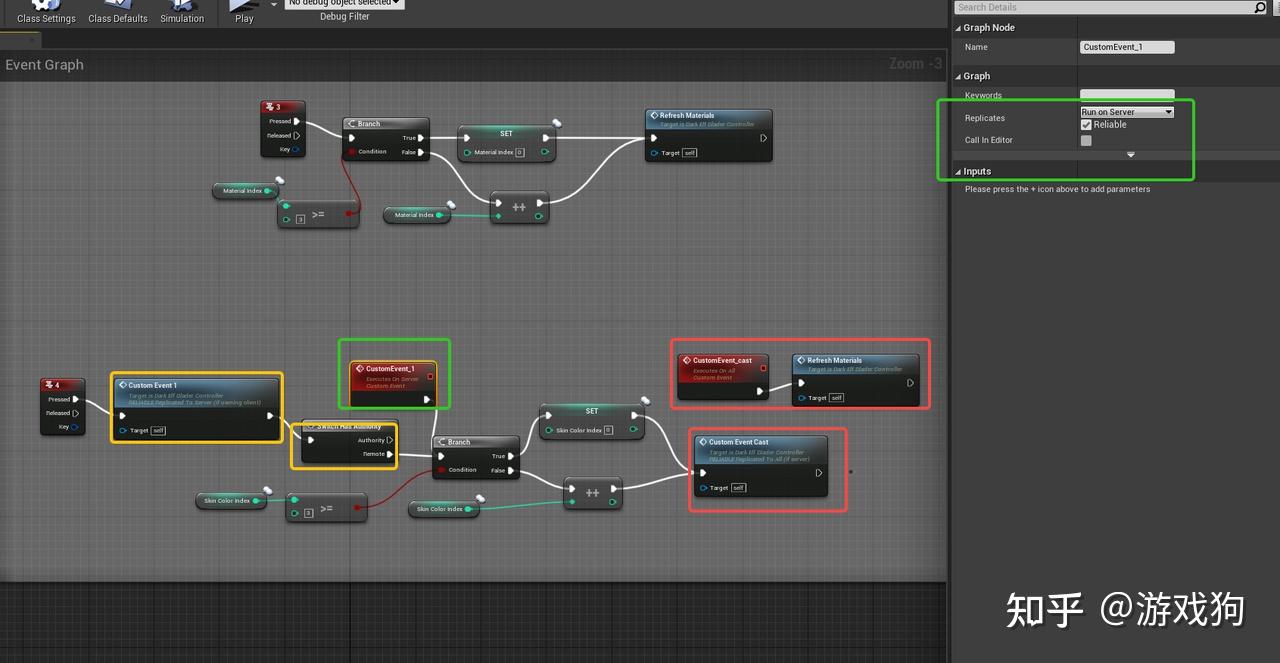The width and height of the screenshot is (1280, 663).
Task: Click the Condition pin on upper Branch node
Action: [x=353, y=152]
